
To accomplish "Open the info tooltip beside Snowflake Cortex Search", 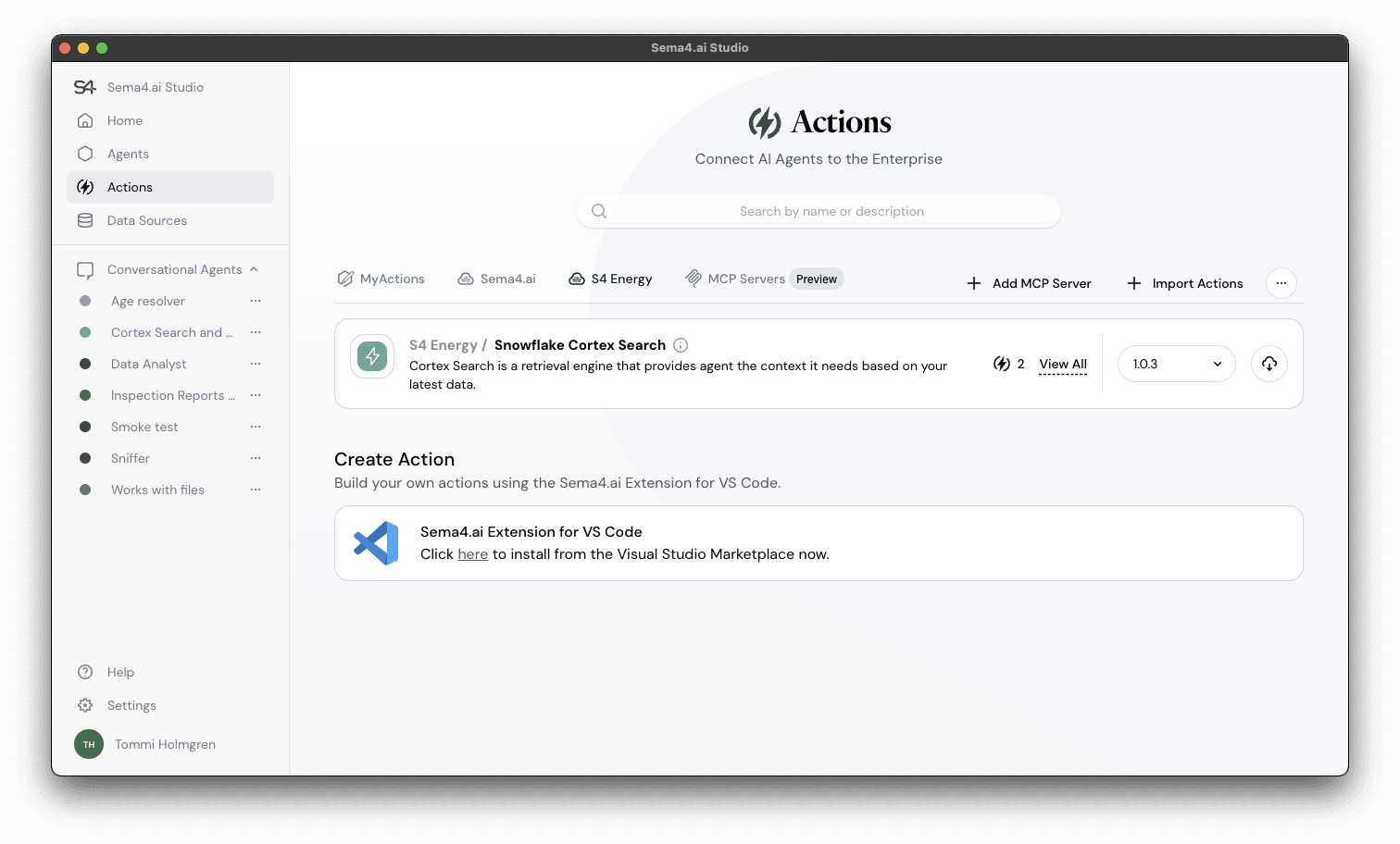I will pos(681,344).
